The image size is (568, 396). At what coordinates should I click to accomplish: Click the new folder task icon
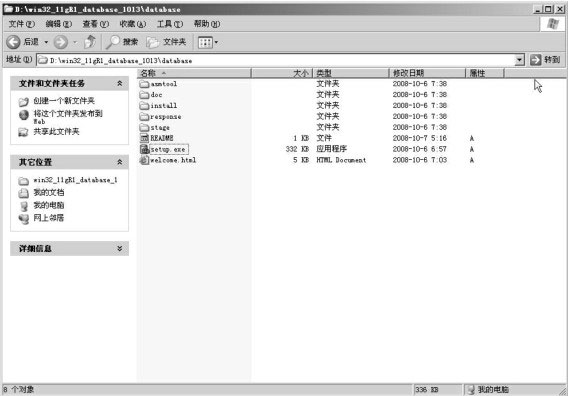pyautogui.click(x=24, y=102)
